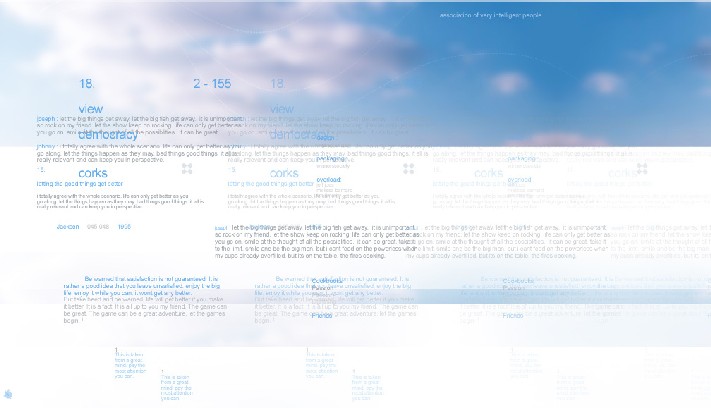711x408 pixels.
Task: Select the leftmost "view" heading
Action: [91, 108]
